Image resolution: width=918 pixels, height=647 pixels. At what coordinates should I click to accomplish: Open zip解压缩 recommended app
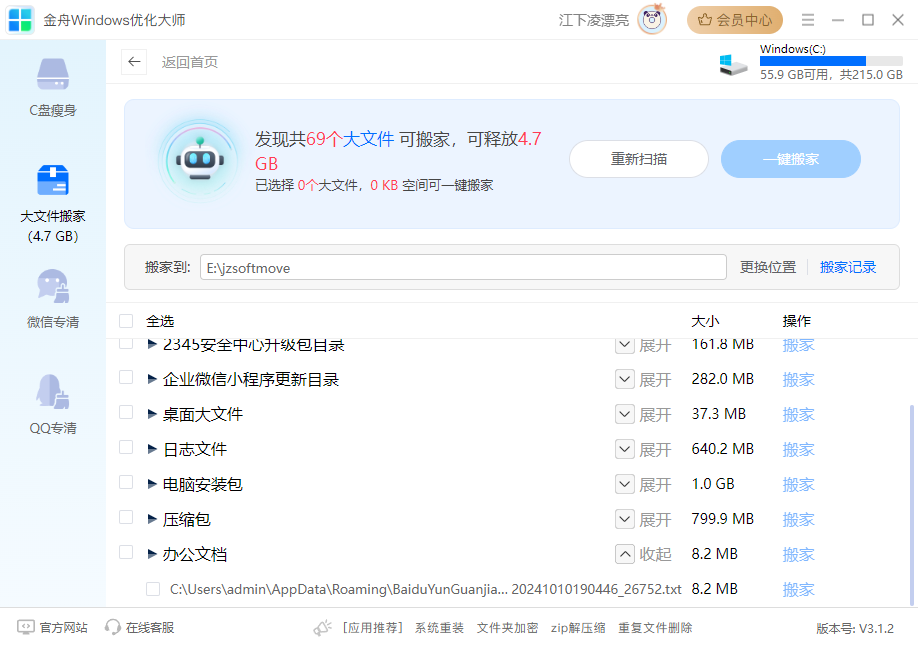578,628
